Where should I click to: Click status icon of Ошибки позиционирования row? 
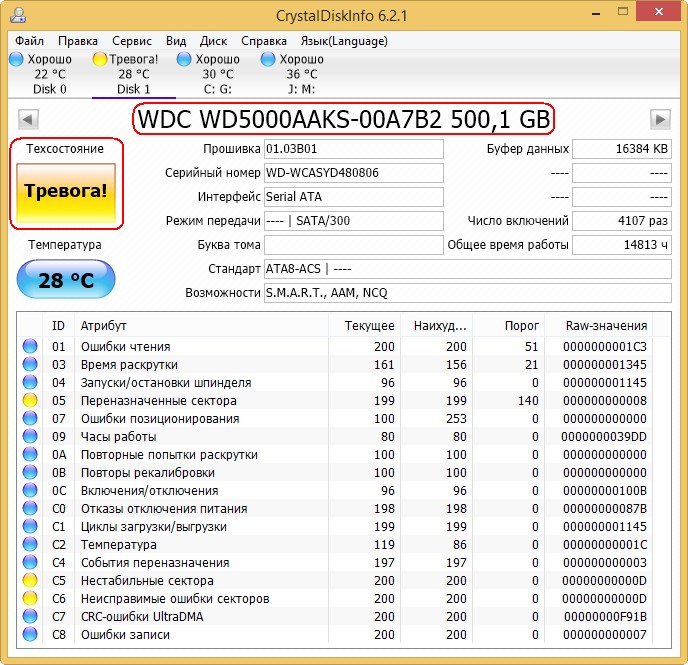(x=30, y=418)
